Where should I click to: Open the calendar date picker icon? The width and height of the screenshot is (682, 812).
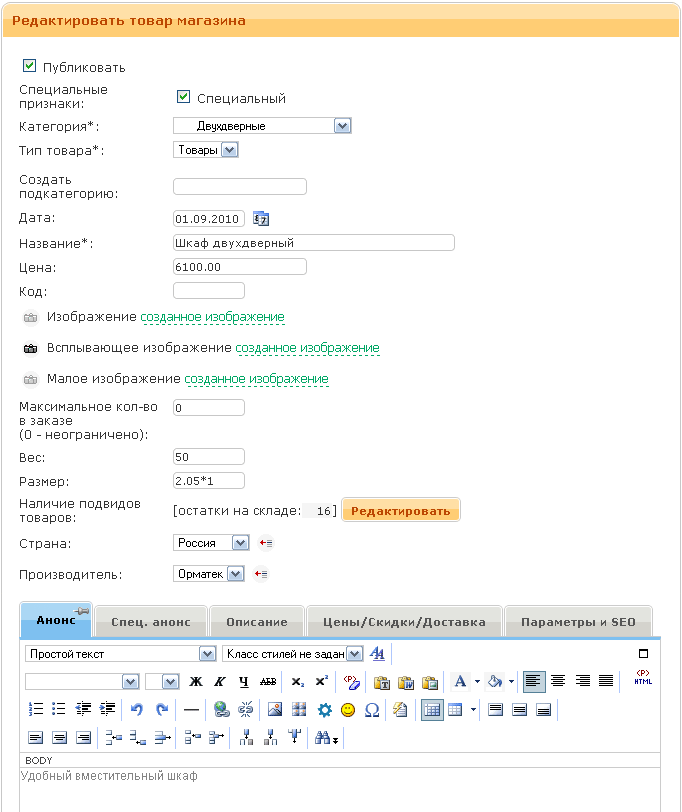(x=262, y=218)
